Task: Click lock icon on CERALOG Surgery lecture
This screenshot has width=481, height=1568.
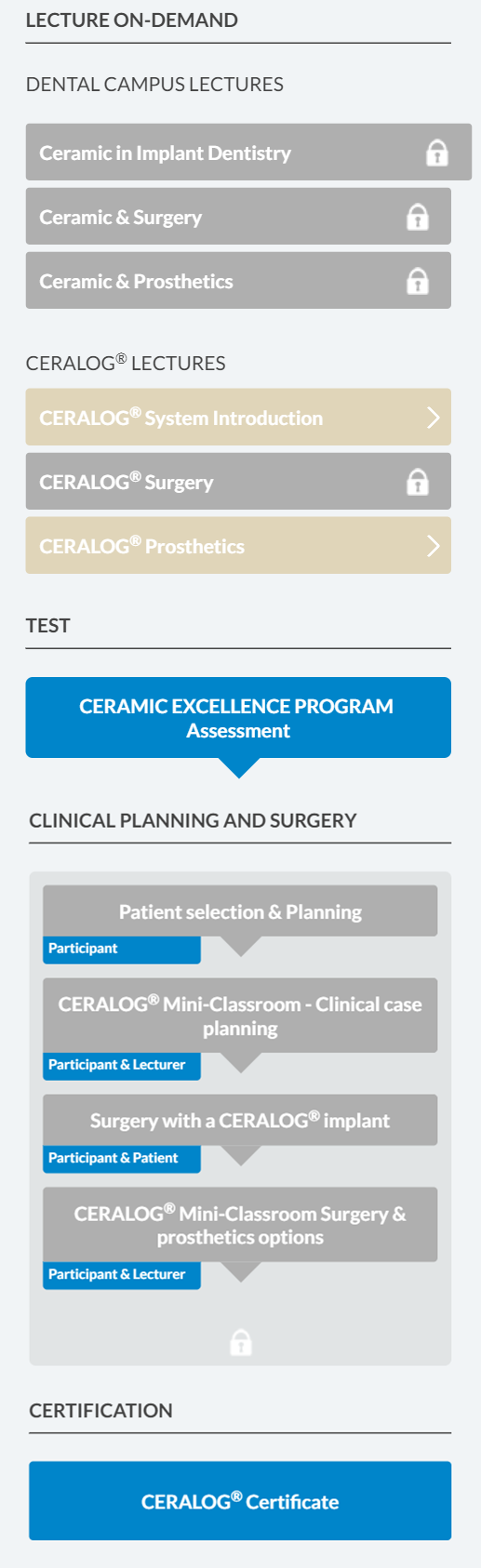Action: (x=418, y=482)
